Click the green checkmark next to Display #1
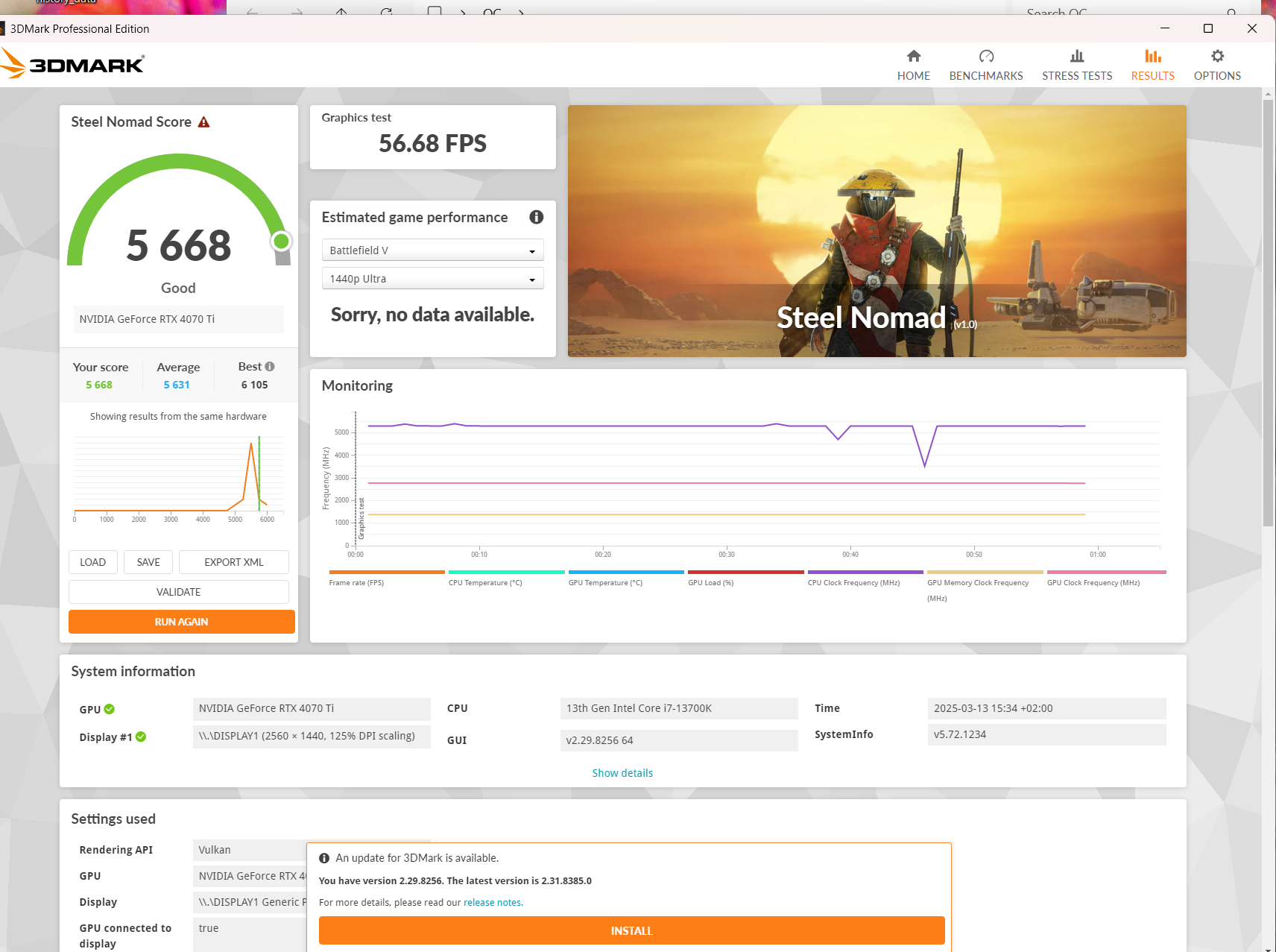 point(141,737)
